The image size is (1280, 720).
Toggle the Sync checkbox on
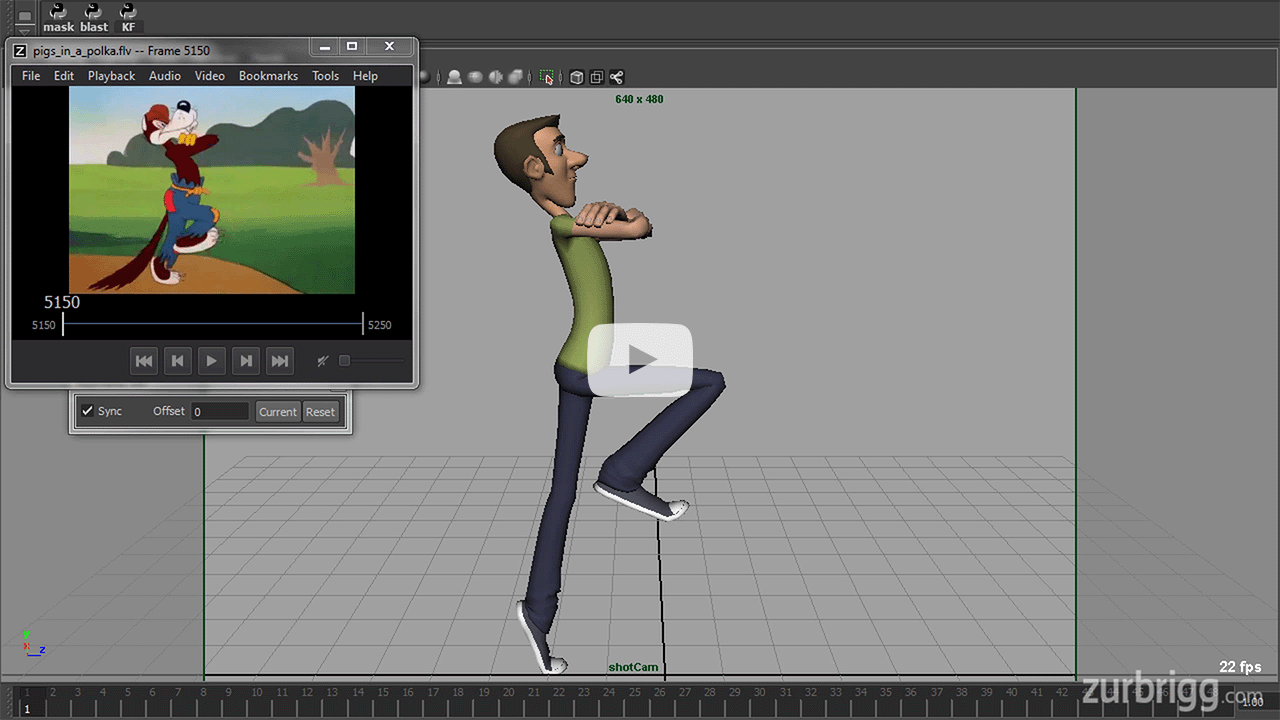point(87,411)
